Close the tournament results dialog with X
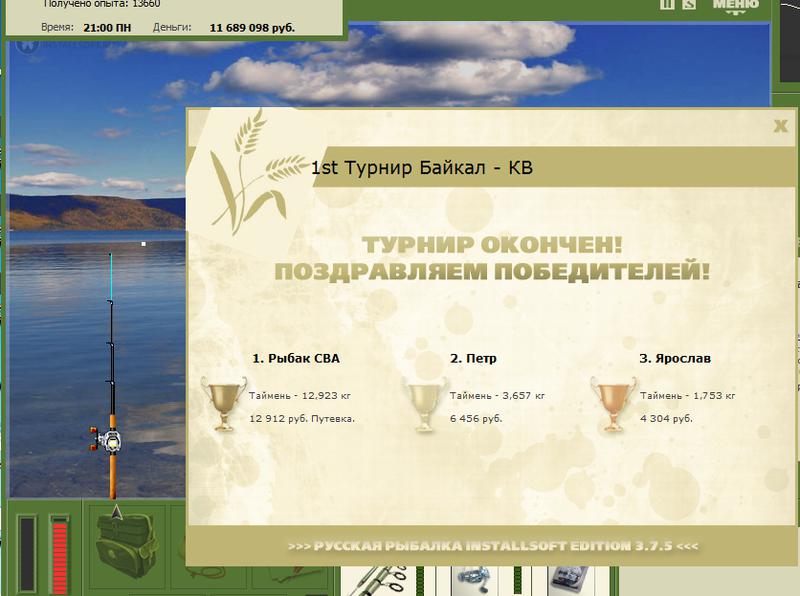The height and width of the screenshot is (596, 800). 780,126
